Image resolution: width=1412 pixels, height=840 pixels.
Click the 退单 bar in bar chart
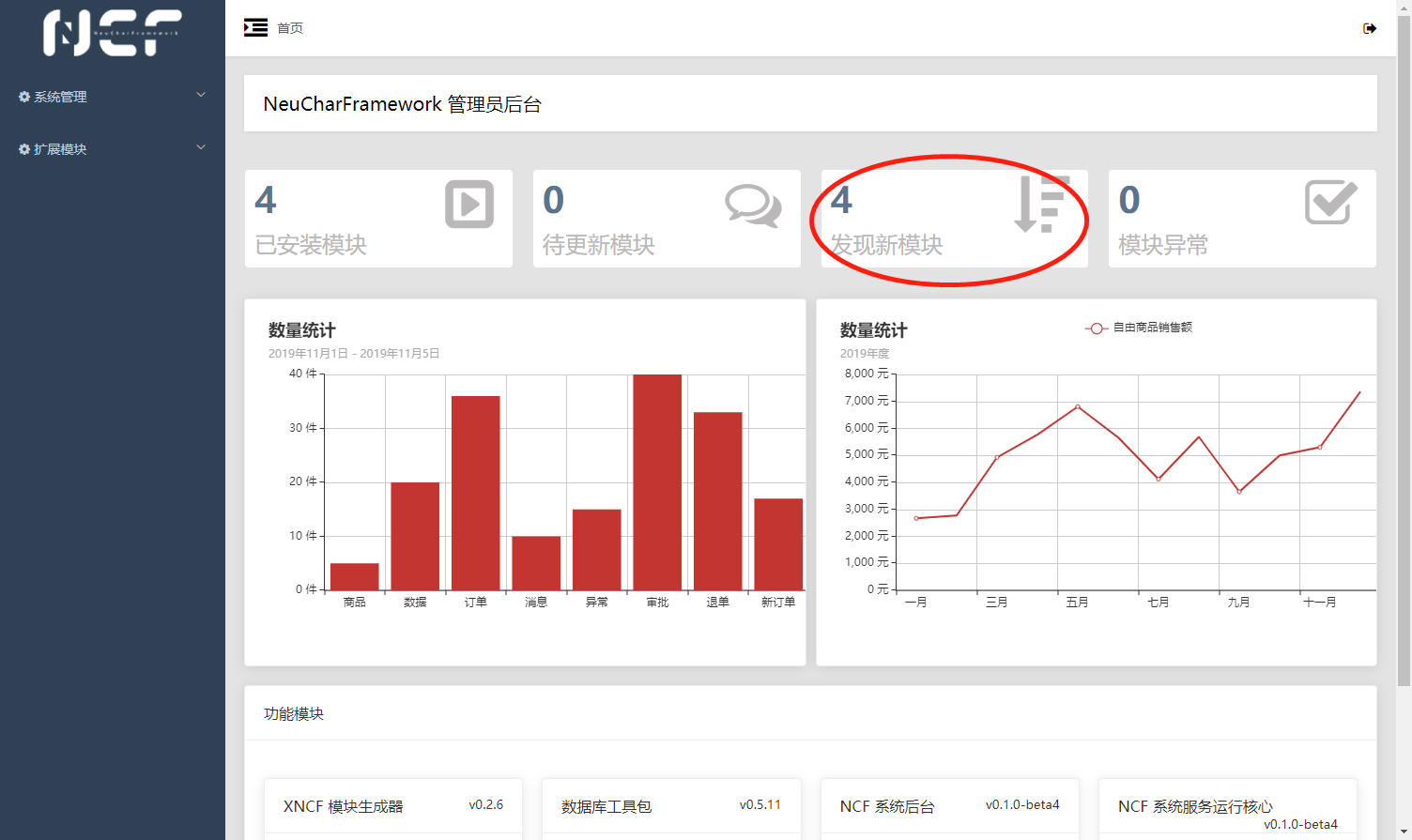coord(718,501)
